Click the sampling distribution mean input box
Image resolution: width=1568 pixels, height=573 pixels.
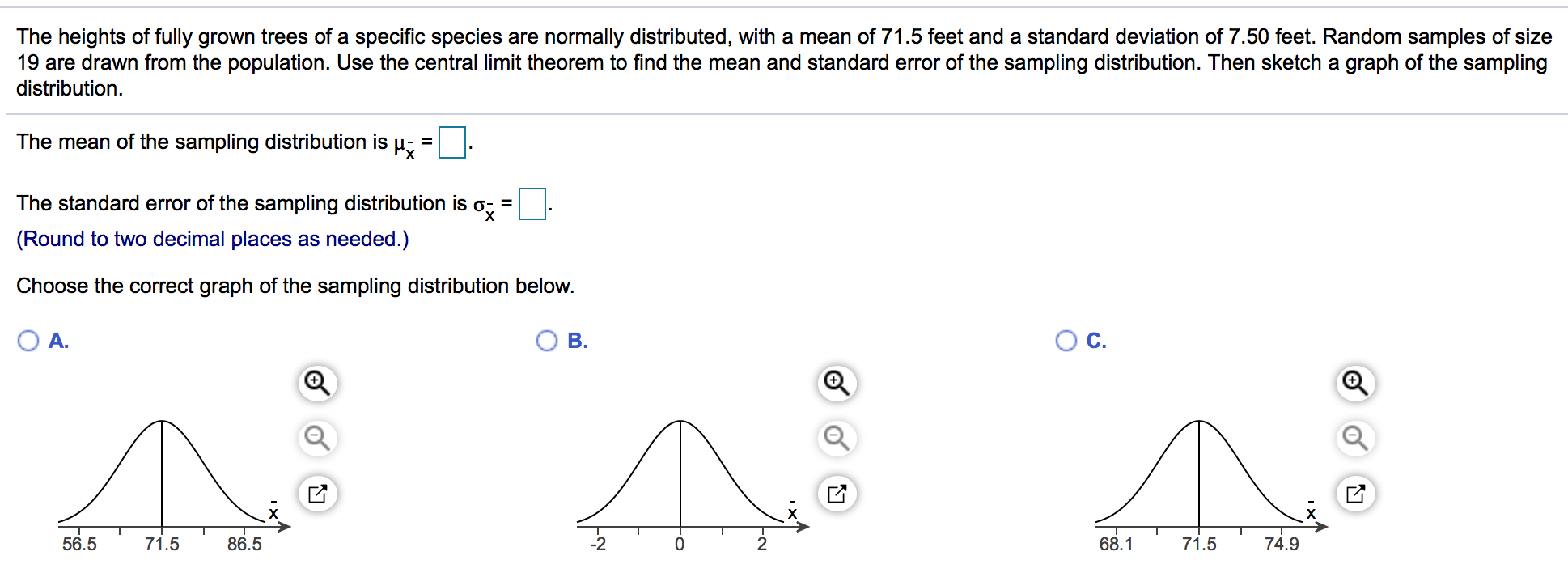click(x=452, y=142)
